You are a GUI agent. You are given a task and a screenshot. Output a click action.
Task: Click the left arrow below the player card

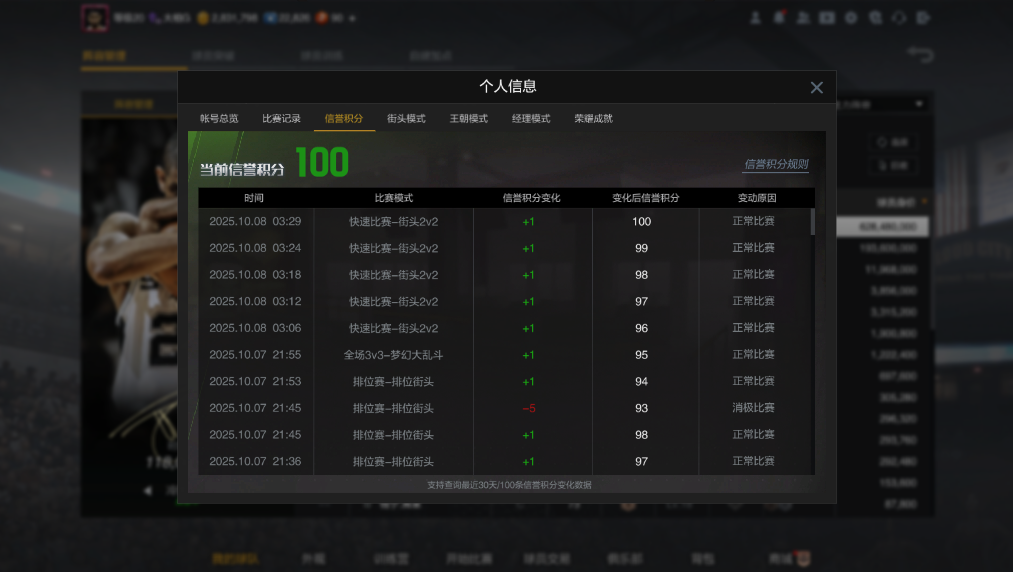(148, 490)
